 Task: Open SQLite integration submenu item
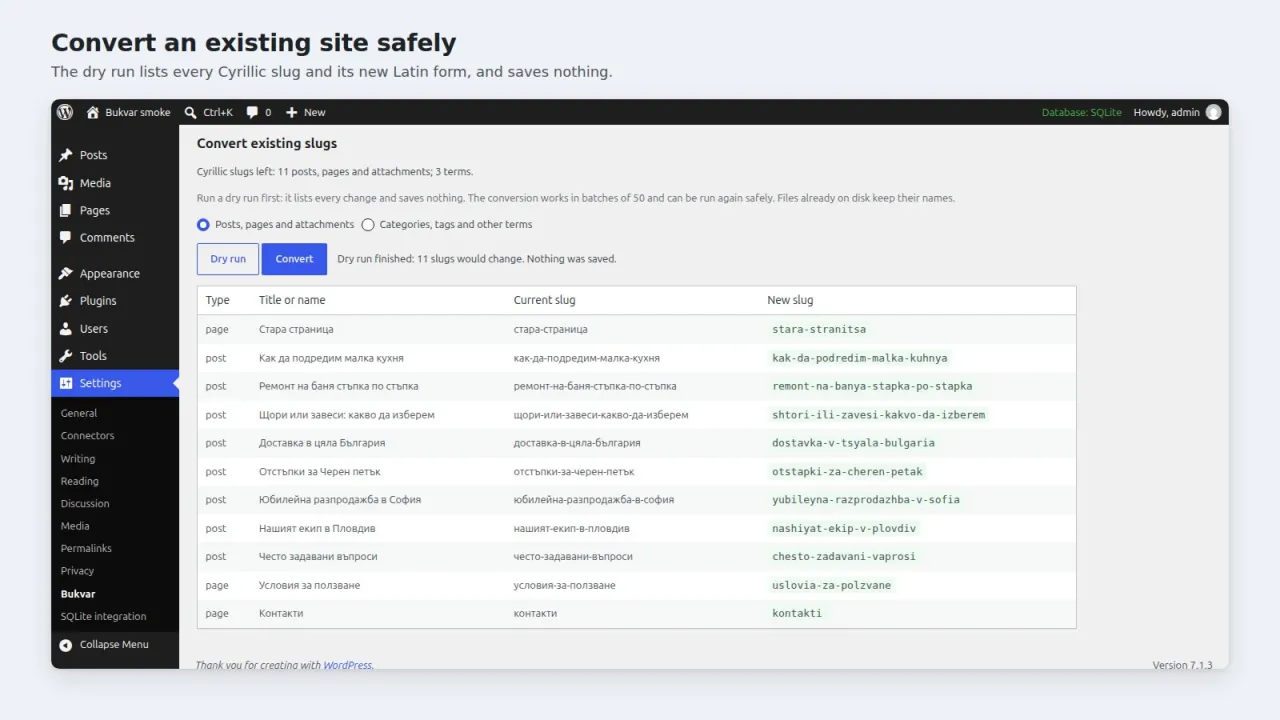[103, 616]
